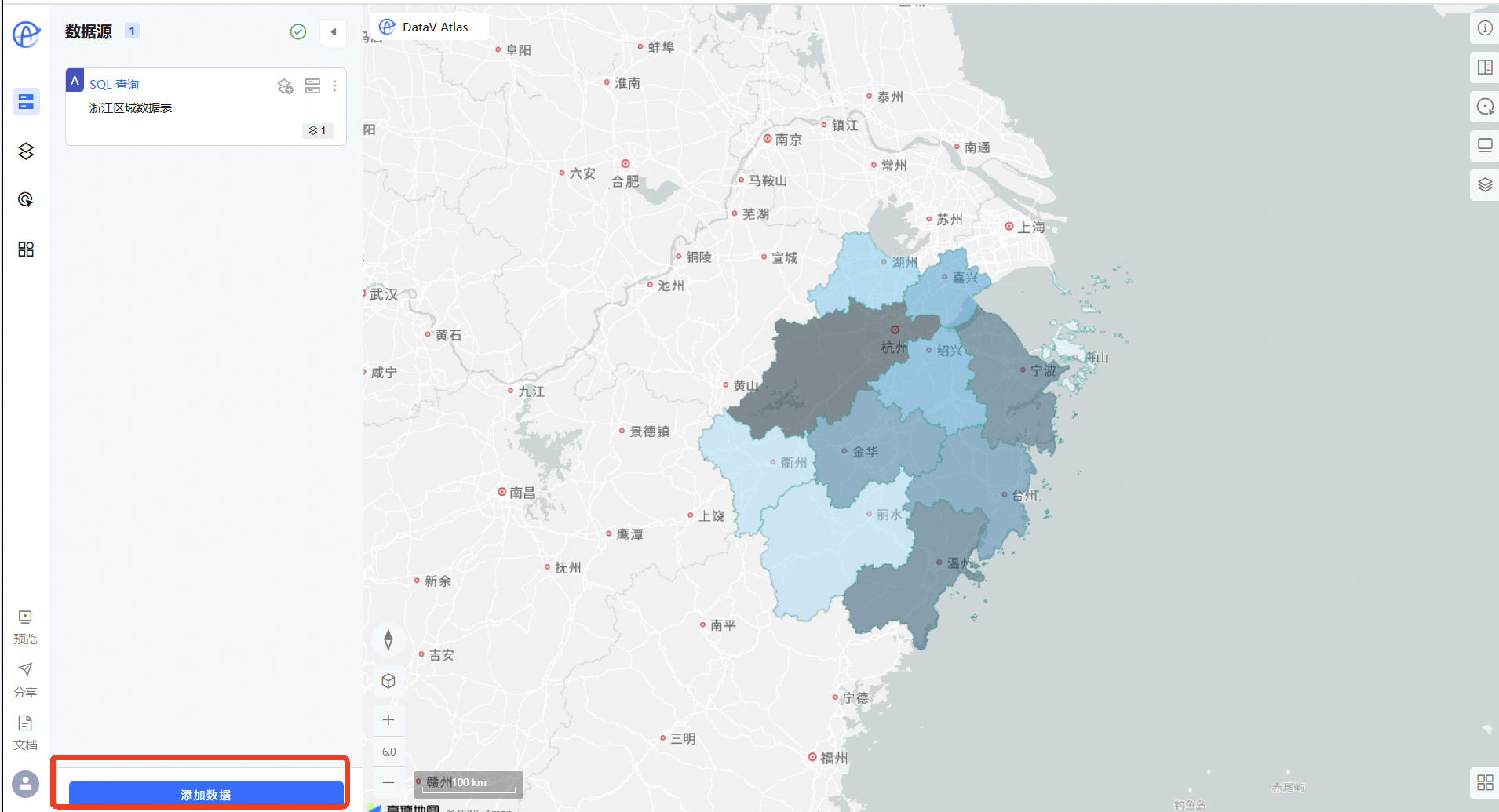Click the A badge on the SQL query card
Image resolution: width=1499 pixels, height=812 pixels.
(75, 80)
